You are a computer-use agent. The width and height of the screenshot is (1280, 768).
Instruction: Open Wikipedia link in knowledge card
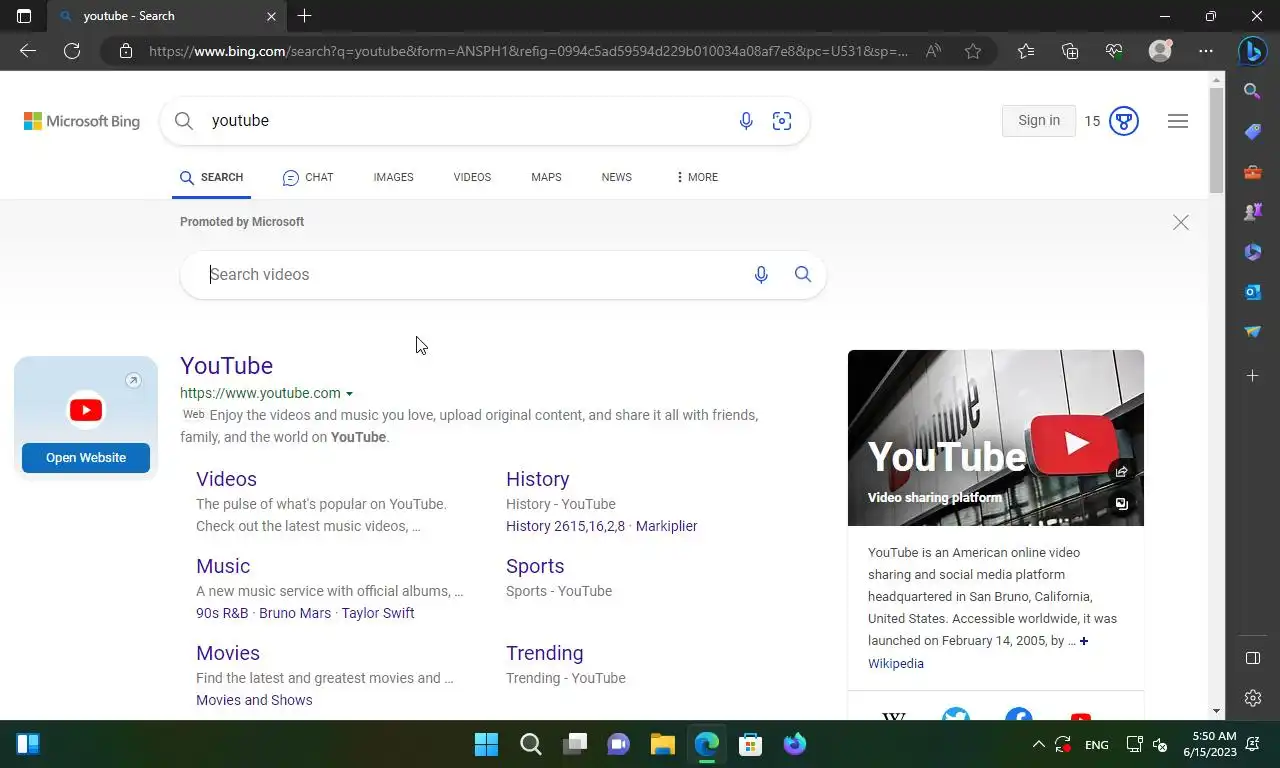[x=896, y=664]
